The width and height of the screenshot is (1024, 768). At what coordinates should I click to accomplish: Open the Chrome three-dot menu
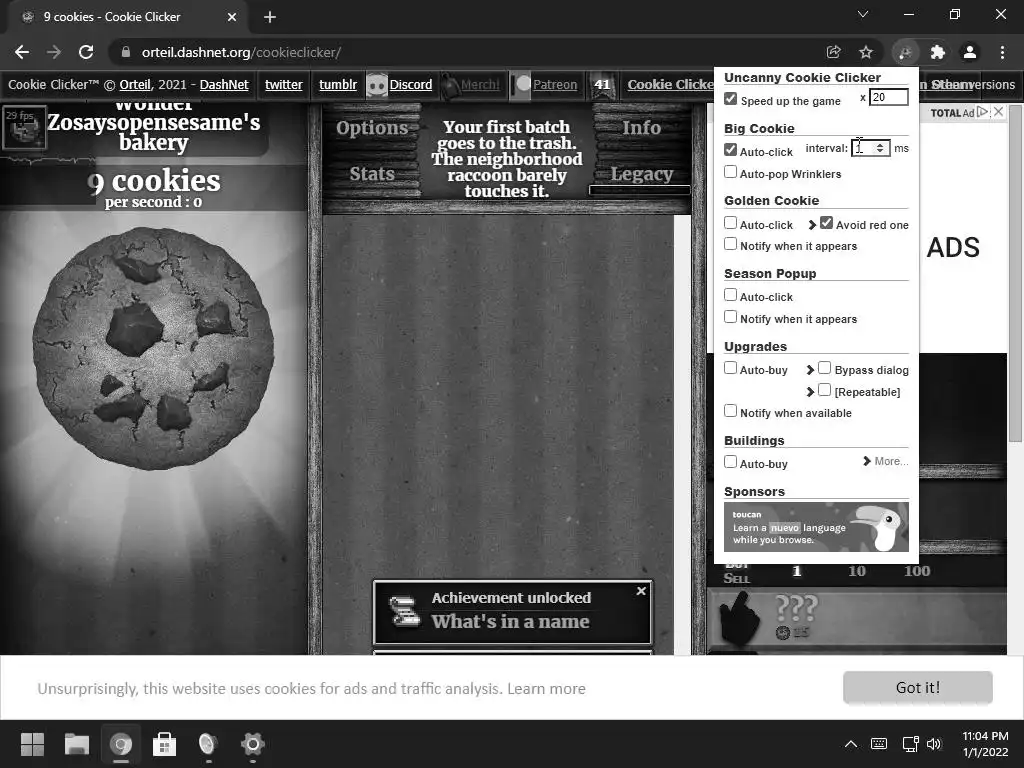1002,52
